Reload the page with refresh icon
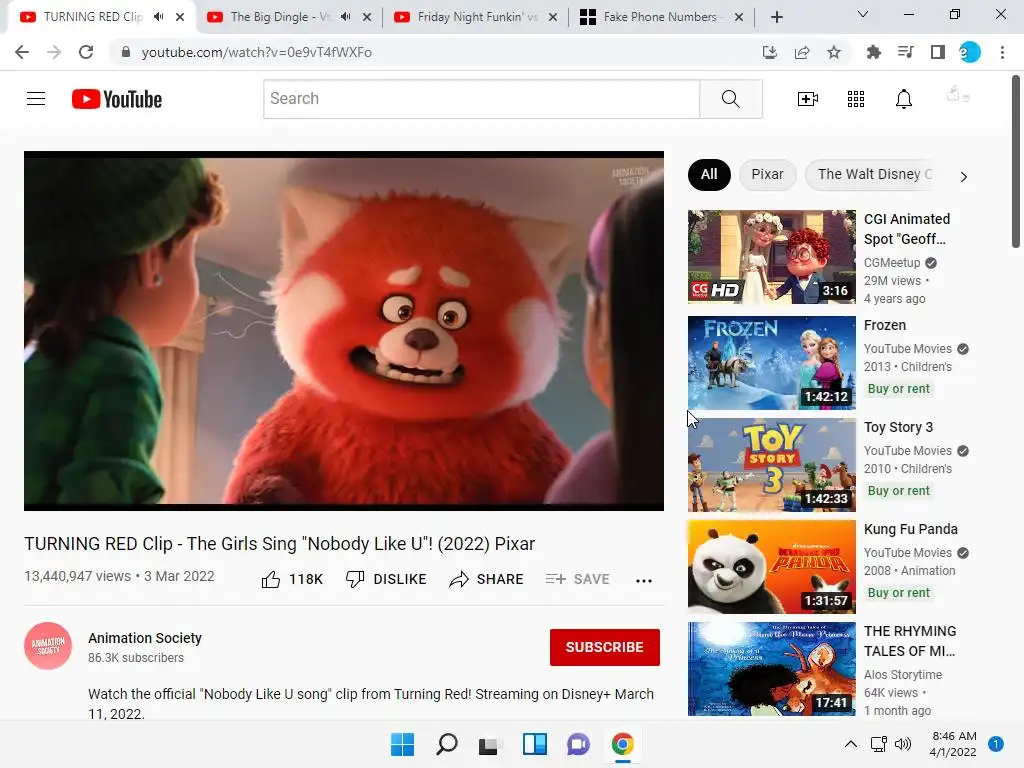The image size is (1024, 768). click(86, 52)
